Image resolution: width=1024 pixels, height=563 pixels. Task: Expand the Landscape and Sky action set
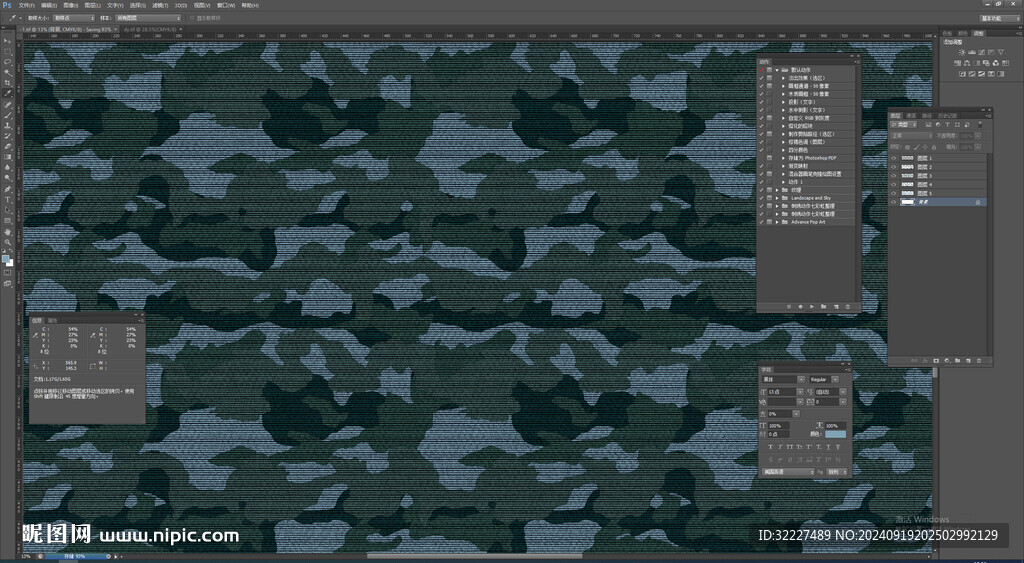click(777, 198)
